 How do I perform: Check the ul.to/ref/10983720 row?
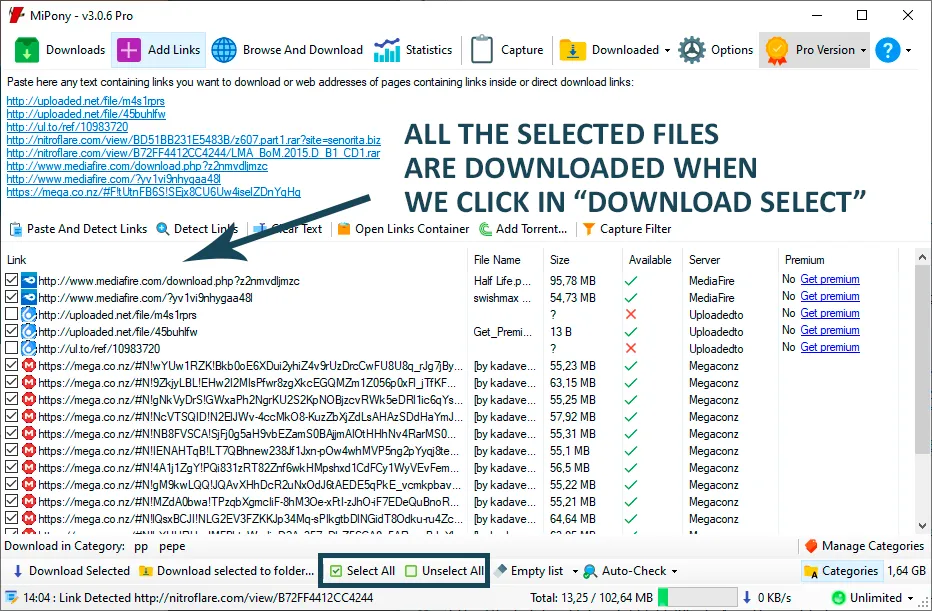(11, 348)
